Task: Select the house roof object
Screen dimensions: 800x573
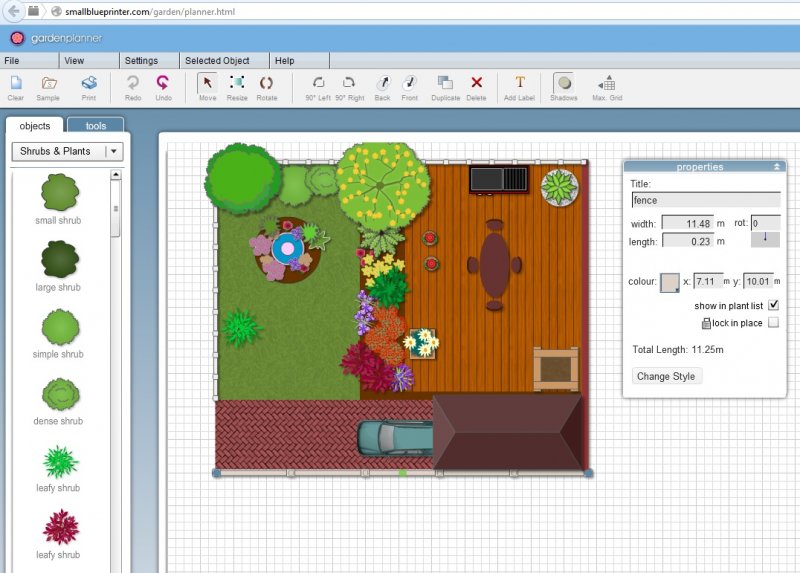Action: [509, 432]
